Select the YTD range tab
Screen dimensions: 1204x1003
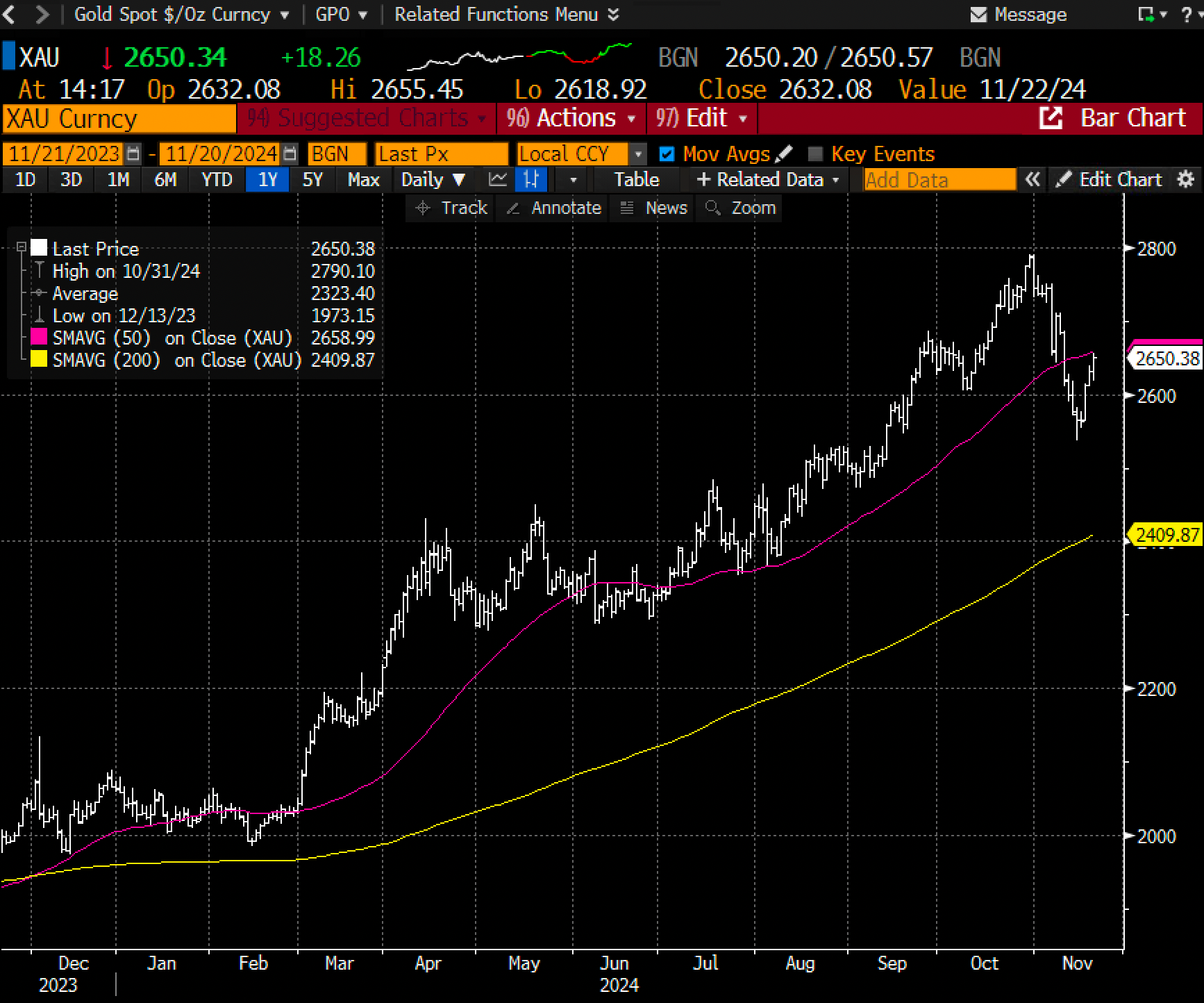217,180
